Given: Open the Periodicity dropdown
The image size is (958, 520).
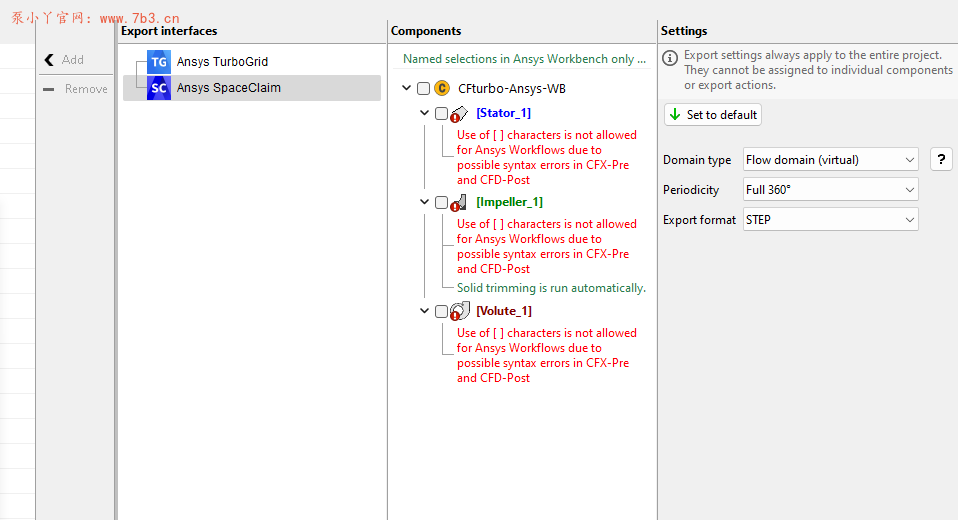Looking at the screenshot, I should click(830, 190).
